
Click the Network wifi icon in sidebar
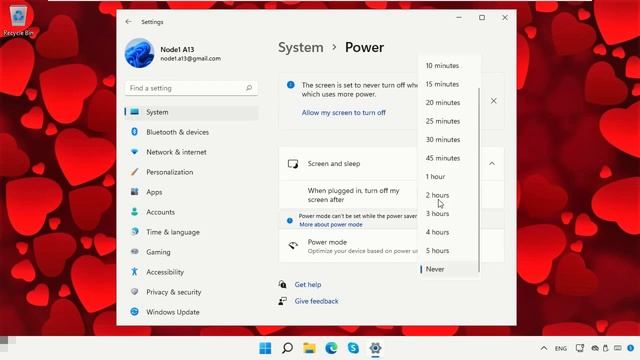pos(134,152)
